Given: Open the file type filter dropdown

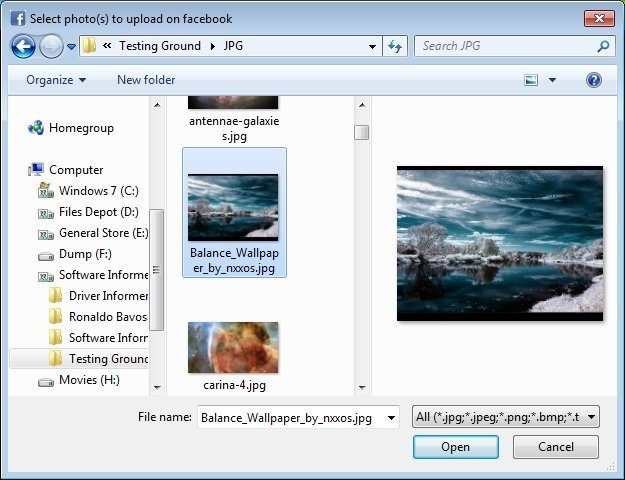Looking at the screenshot, I should [505, 417].
